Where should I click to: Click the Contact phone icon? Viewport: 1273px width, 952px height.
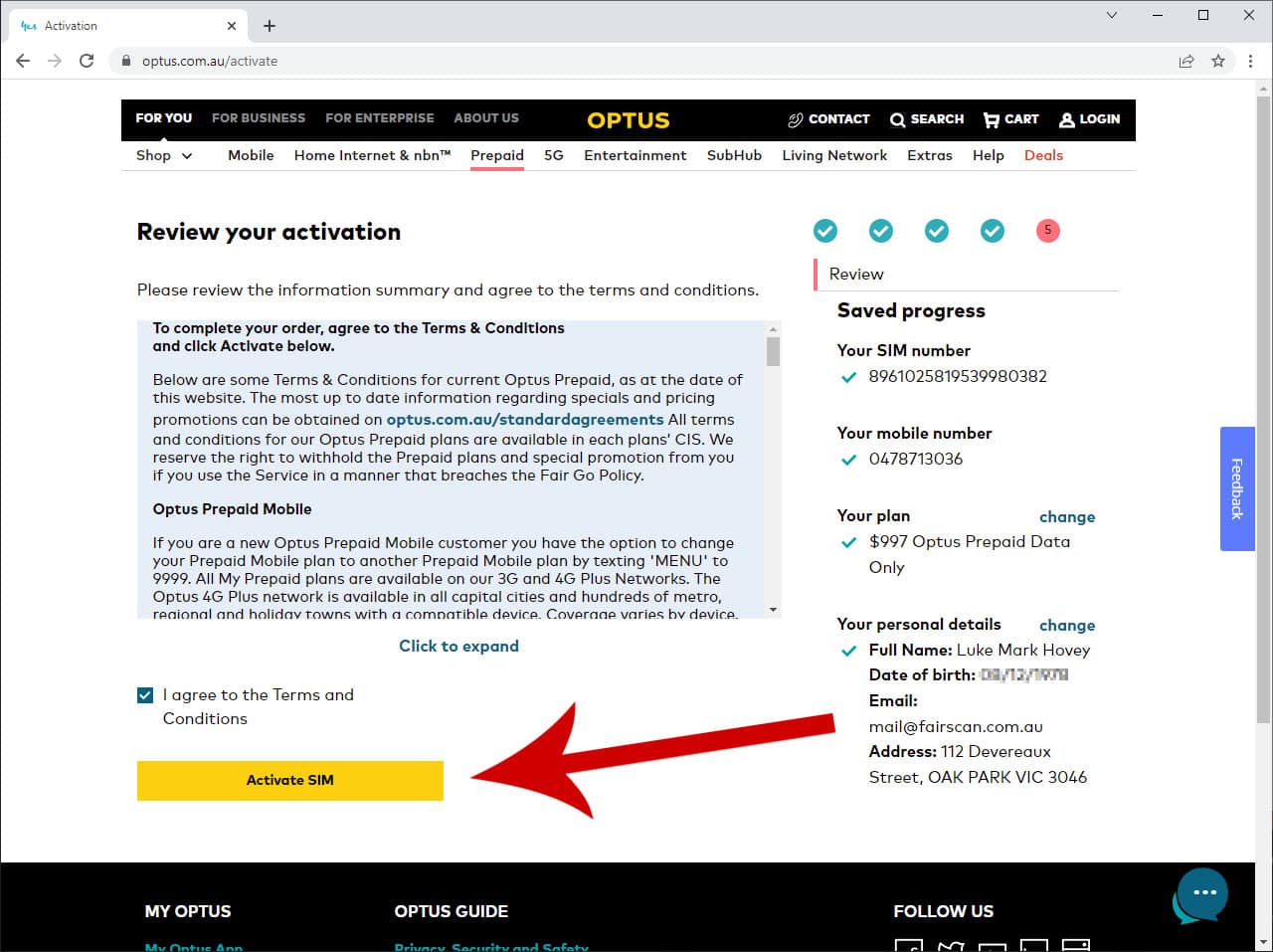(796, 119)
